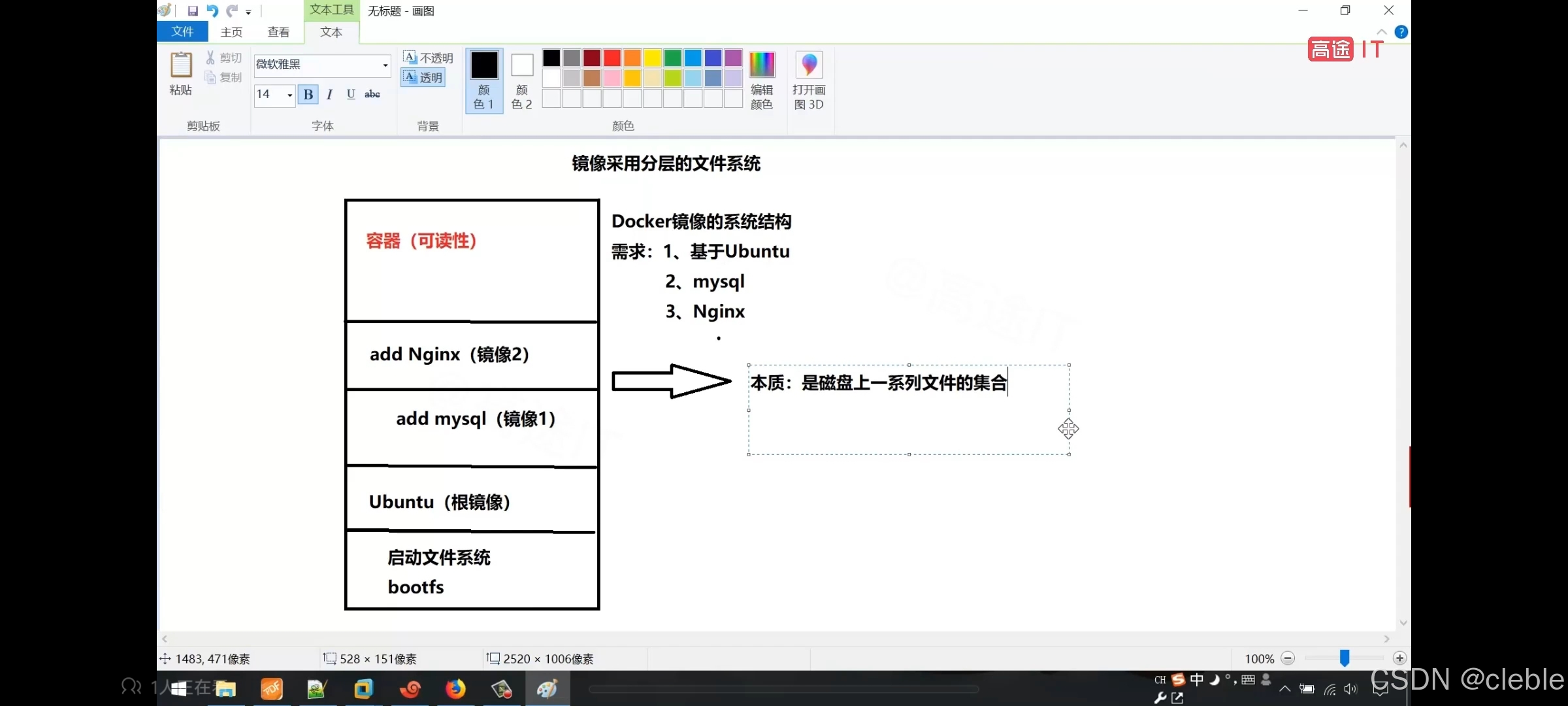Open the Paint help question mark icon
The height and width of the screenshot is (706, 1568).
[1401, 32]
